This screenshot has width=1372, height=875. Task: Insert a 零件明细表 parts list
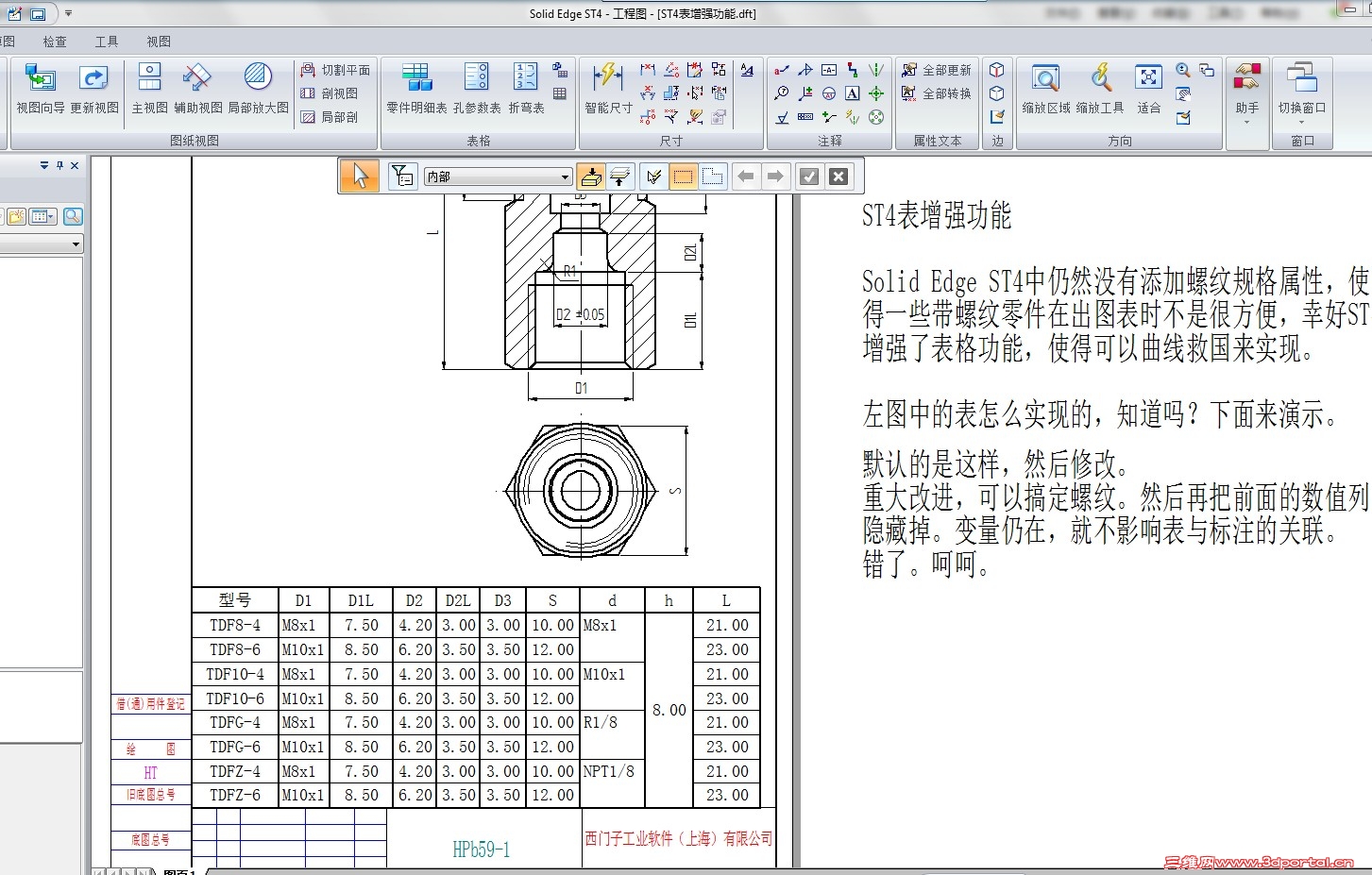point(416,88)
